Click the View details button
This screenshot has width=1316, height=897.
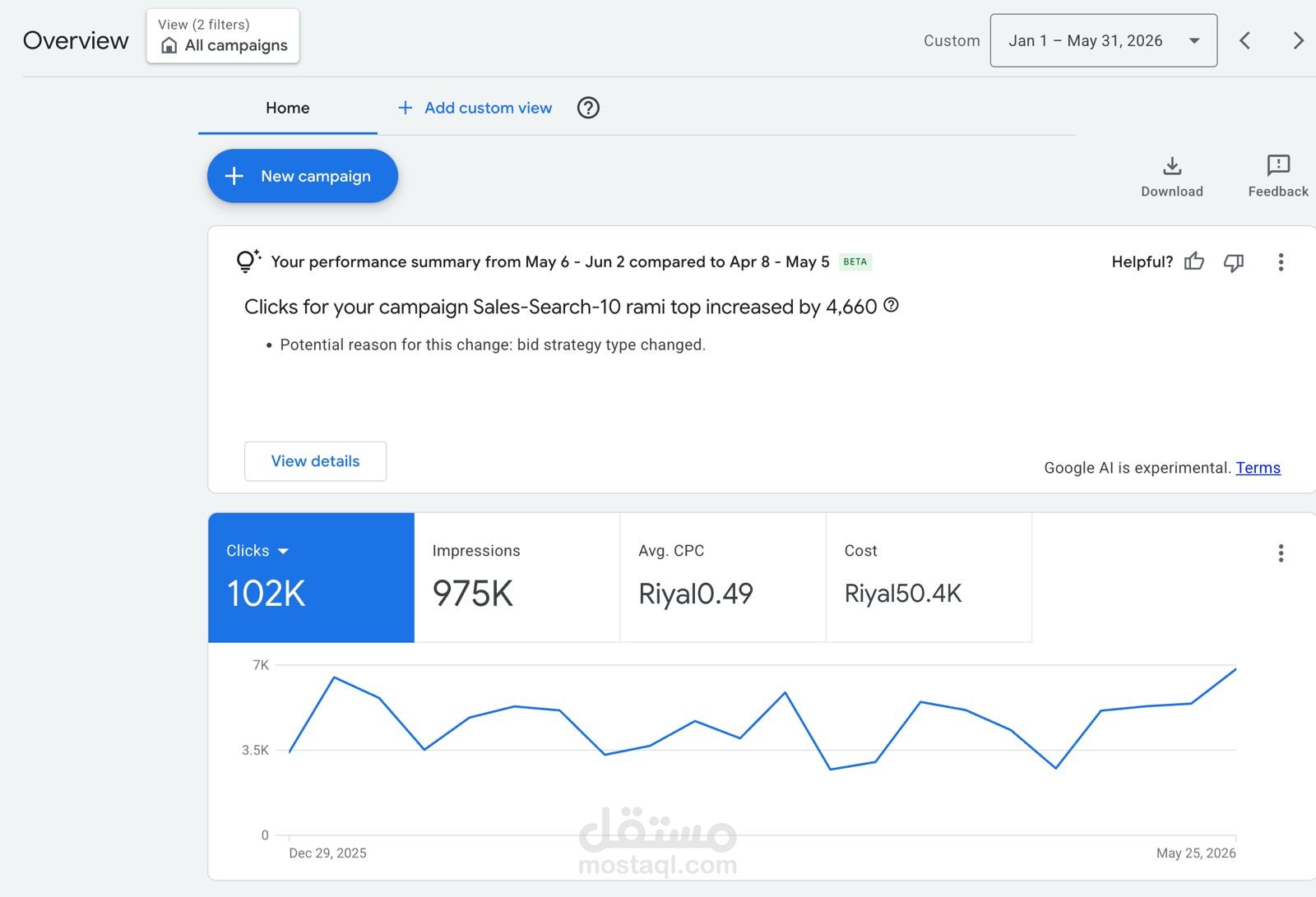(x=315, y=461)
